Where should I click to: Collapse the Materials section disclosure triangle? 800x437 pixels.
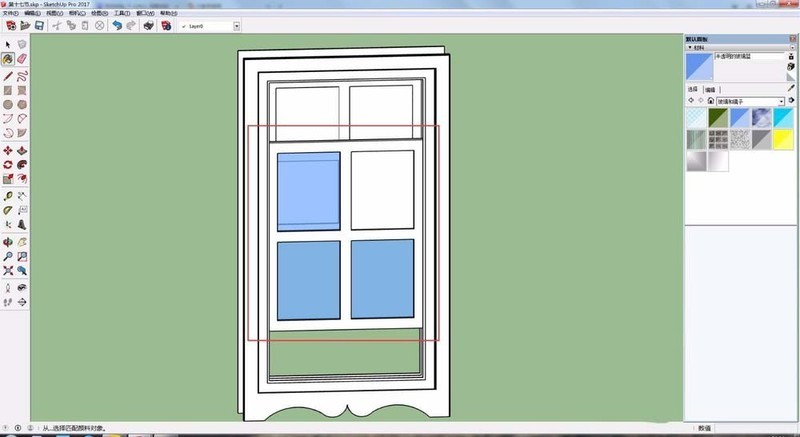690,47
